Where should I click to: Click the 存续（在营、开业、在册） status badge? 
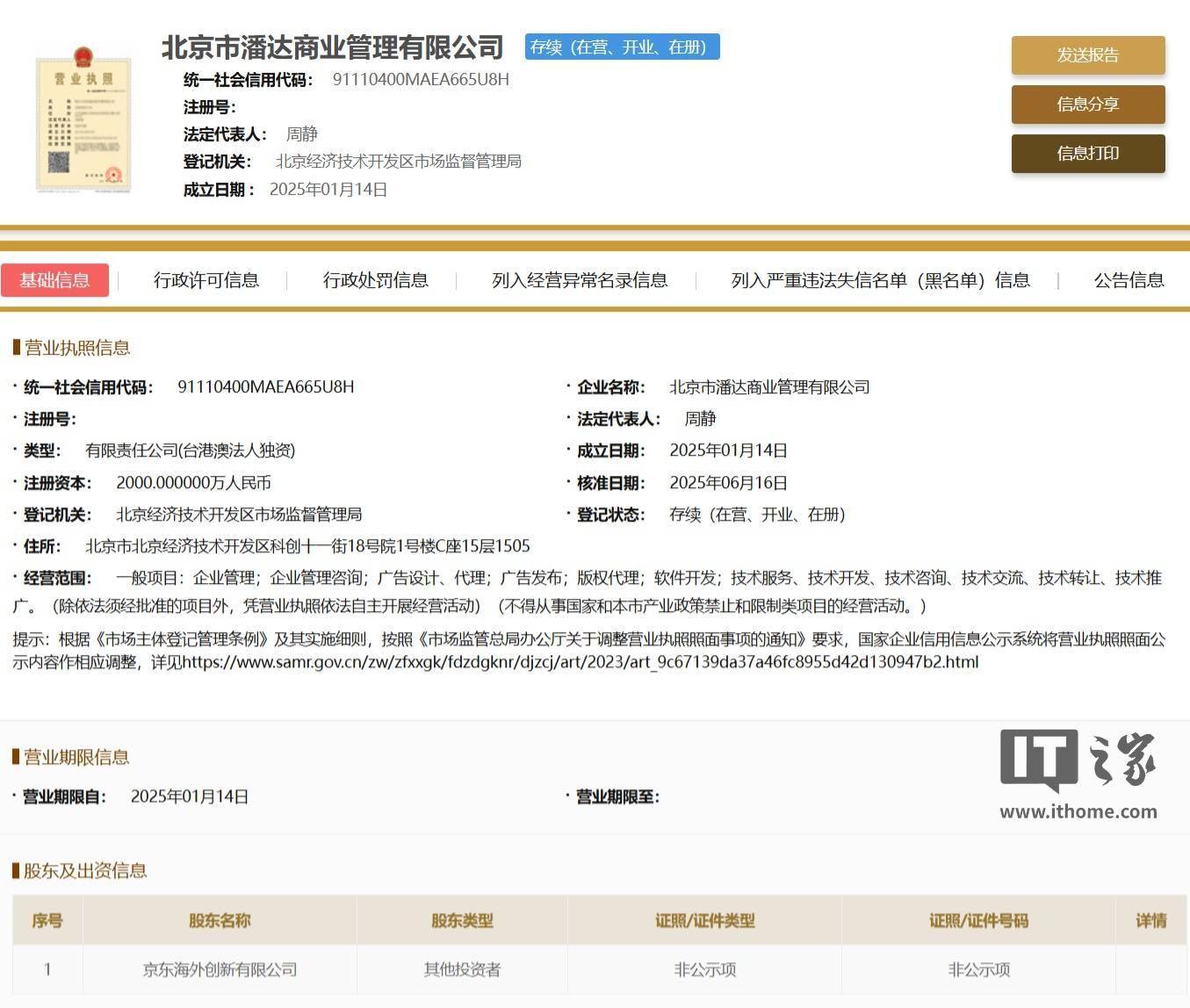(x=623, y=47)
